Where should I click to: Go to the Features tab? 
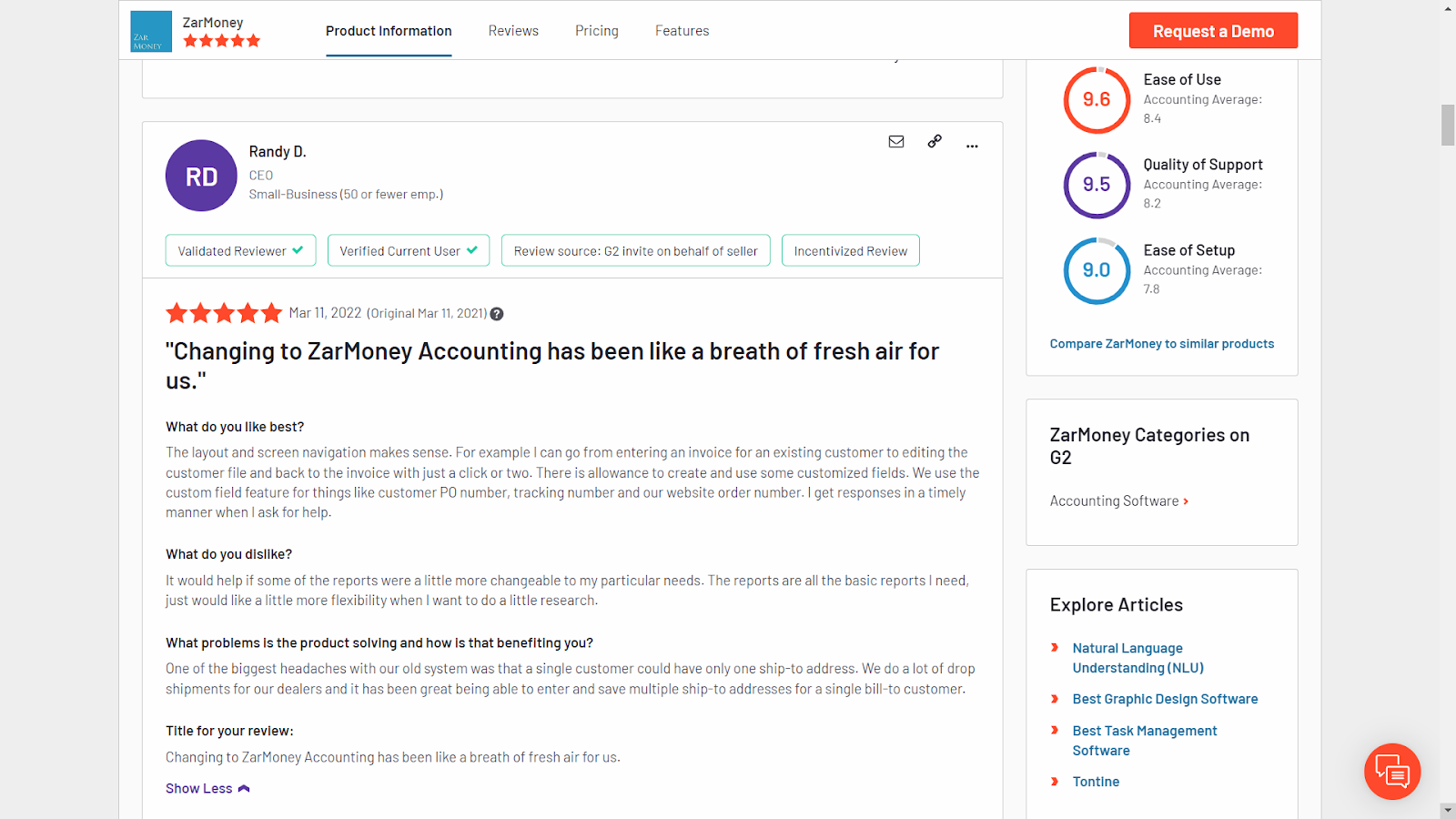tap(682, 31)
